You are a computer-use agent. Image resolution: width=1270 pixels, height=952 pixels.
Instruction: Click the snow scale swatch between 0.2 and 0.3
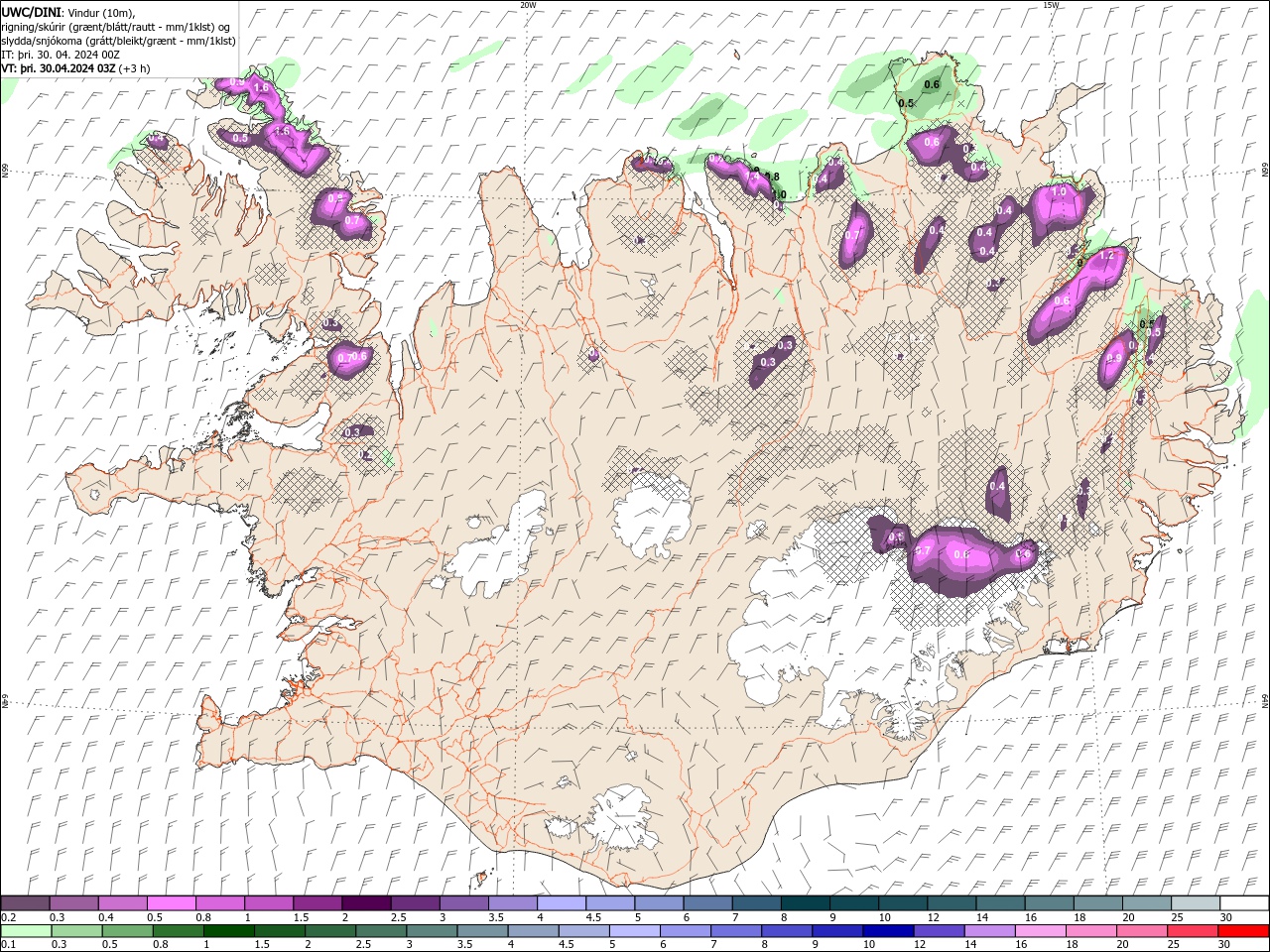point(26,903)
